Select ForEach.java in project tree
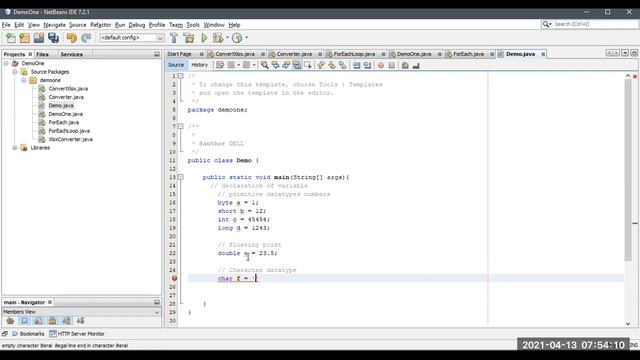The height and width of the screenshot is (360, 640). [x=64, y=122]
